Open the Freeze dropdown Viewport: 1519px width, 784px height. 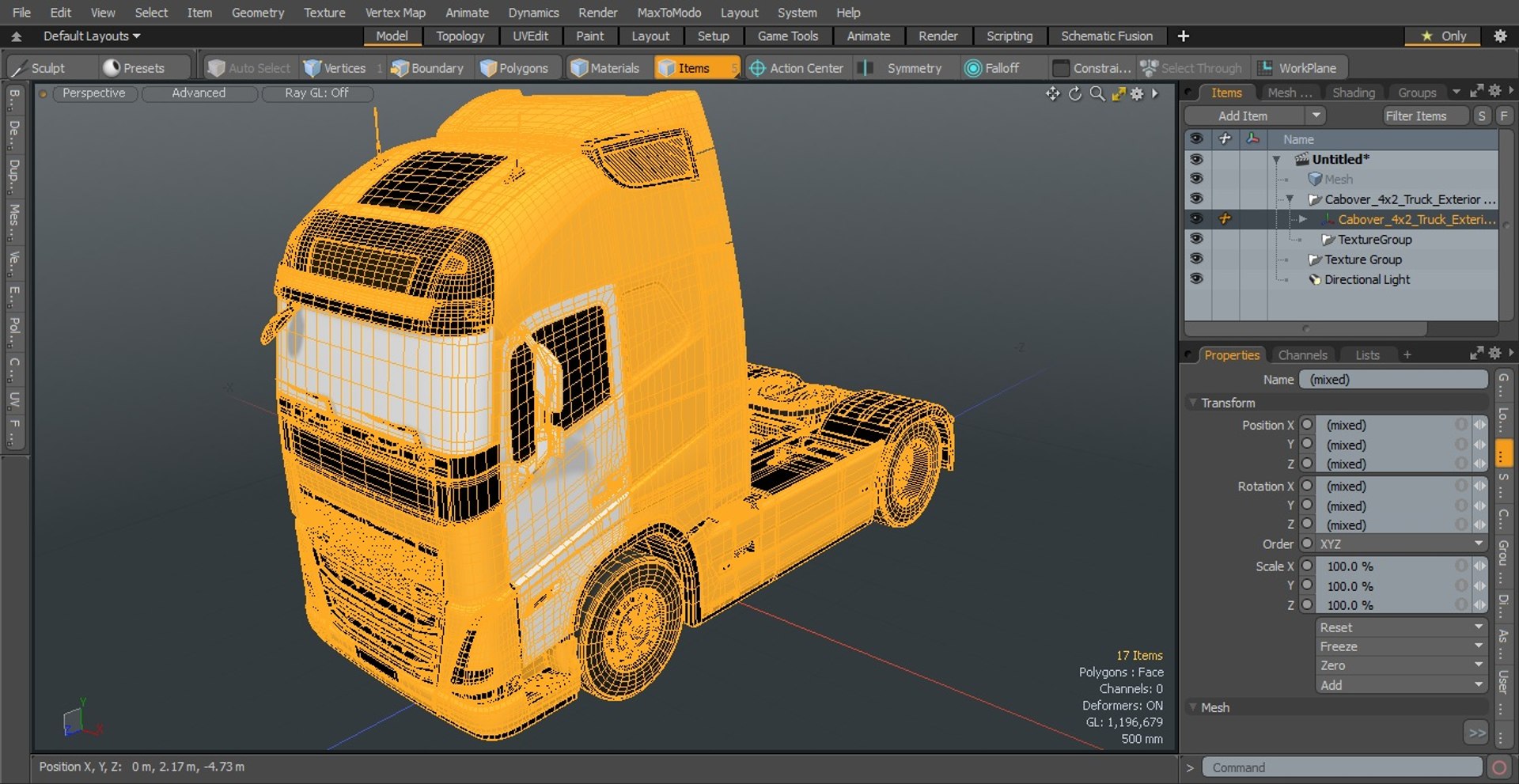tap(1401, 646)
